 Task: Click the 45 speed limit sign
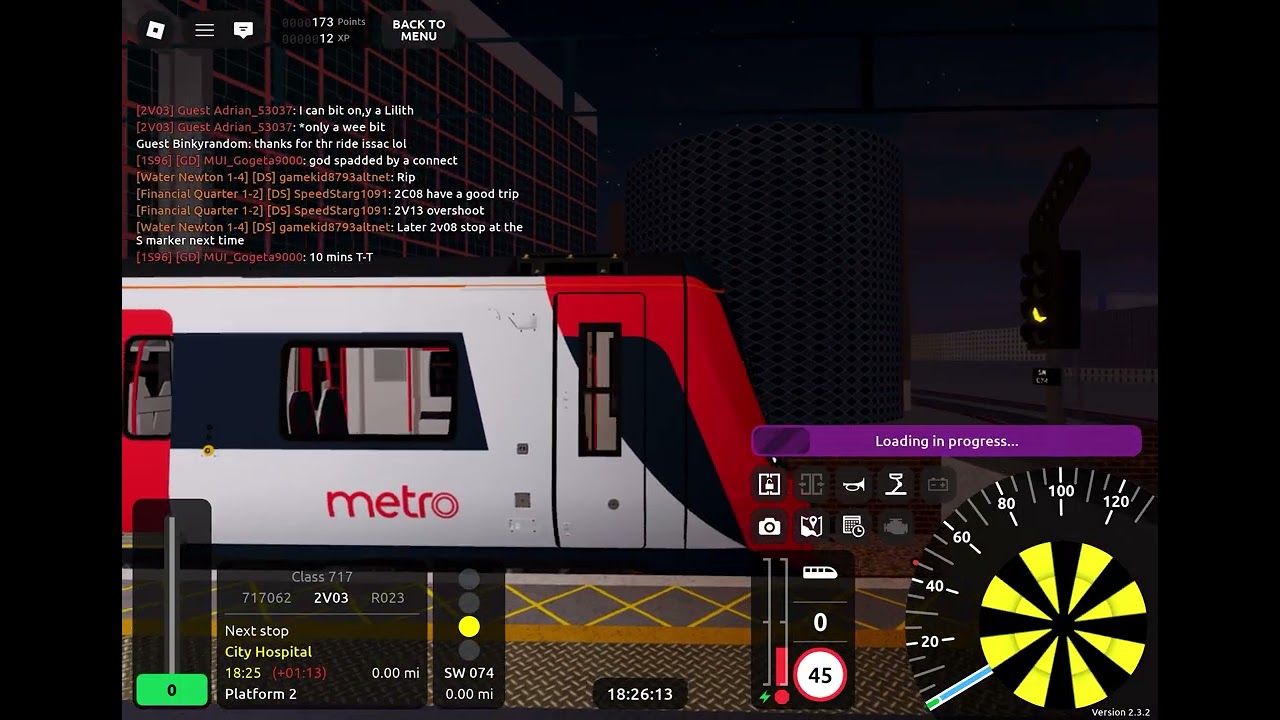pyautogui.click(x=820, y=675)
